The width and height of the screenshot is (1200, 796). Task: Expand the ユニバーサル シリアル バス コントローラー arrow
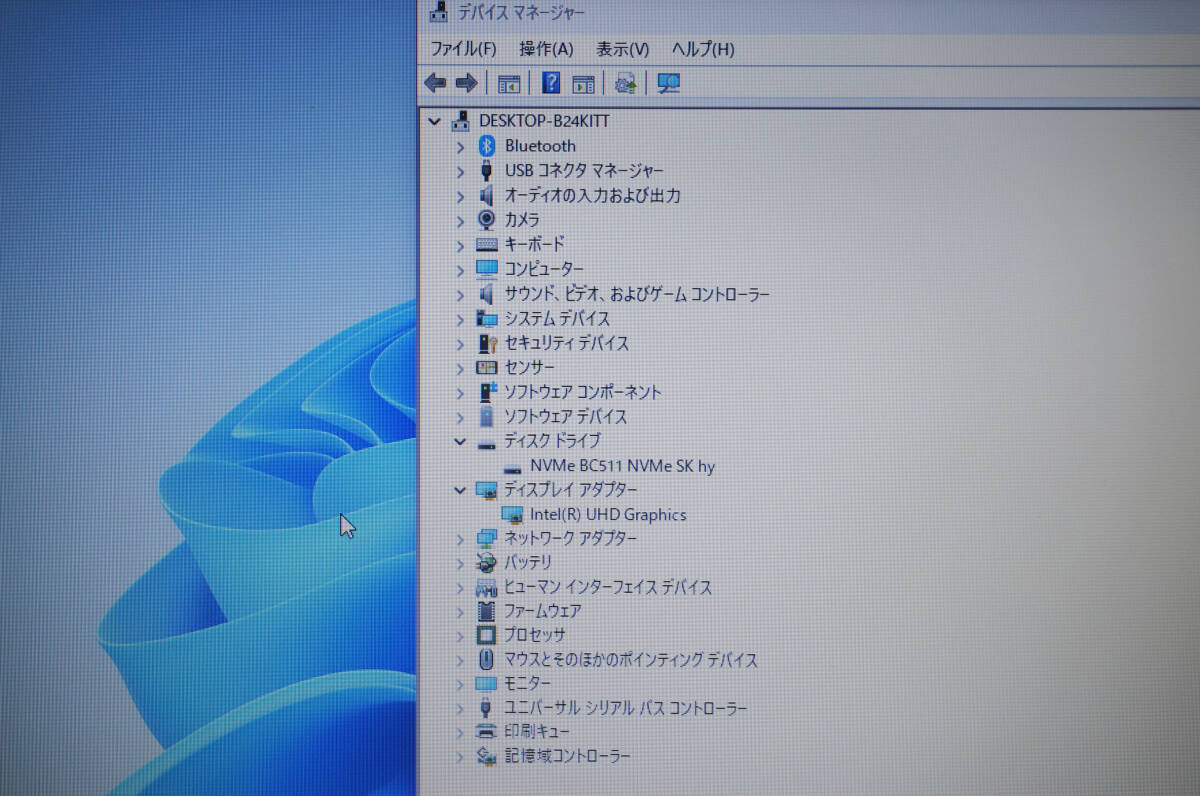[460, 708]
